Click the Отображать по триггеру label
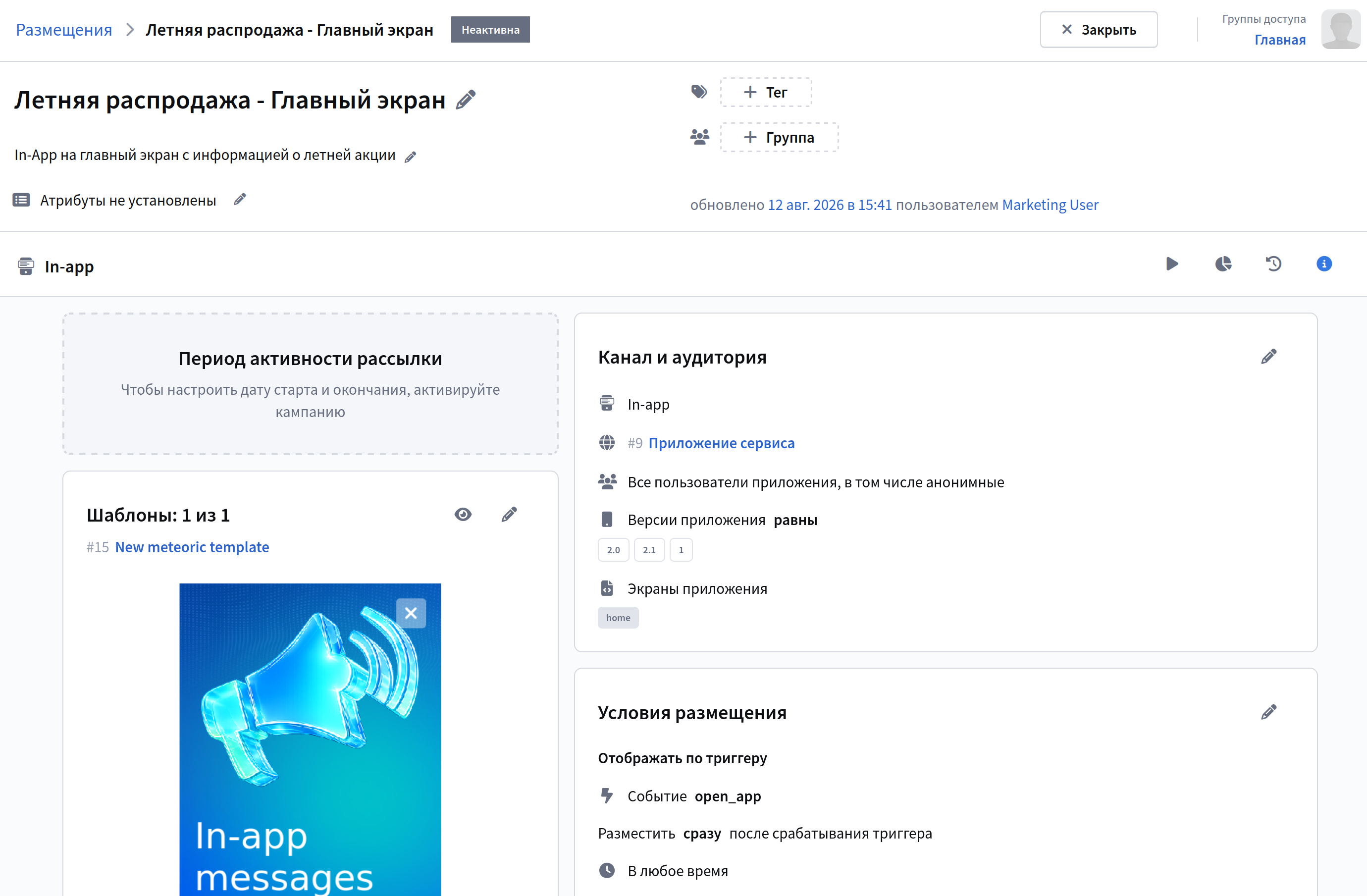1367x896 pixels. (x=682, y=758)
